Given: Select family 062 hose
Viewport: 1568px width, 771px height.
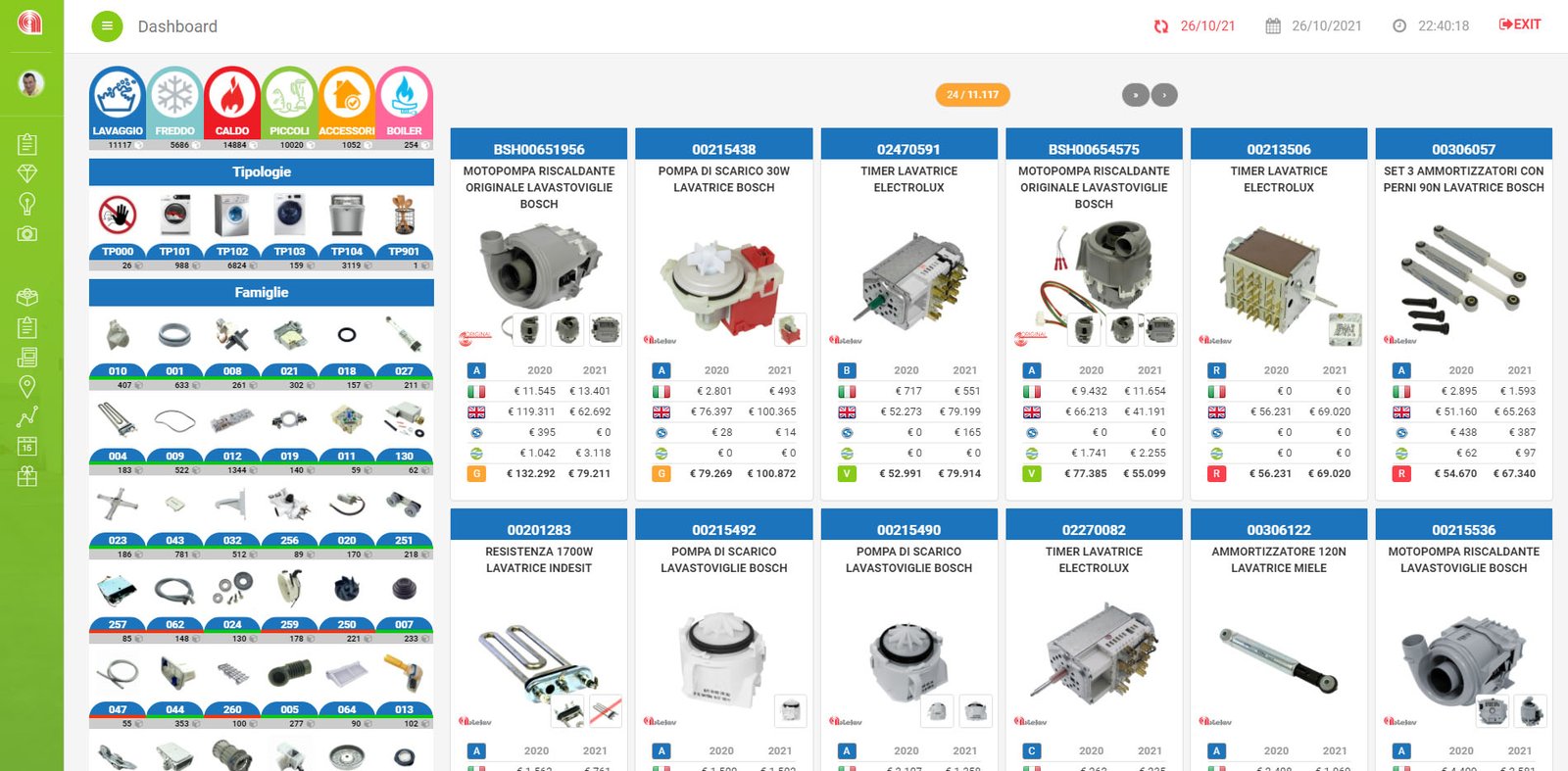Looking at the screenshot, I should tap(174, 604).
